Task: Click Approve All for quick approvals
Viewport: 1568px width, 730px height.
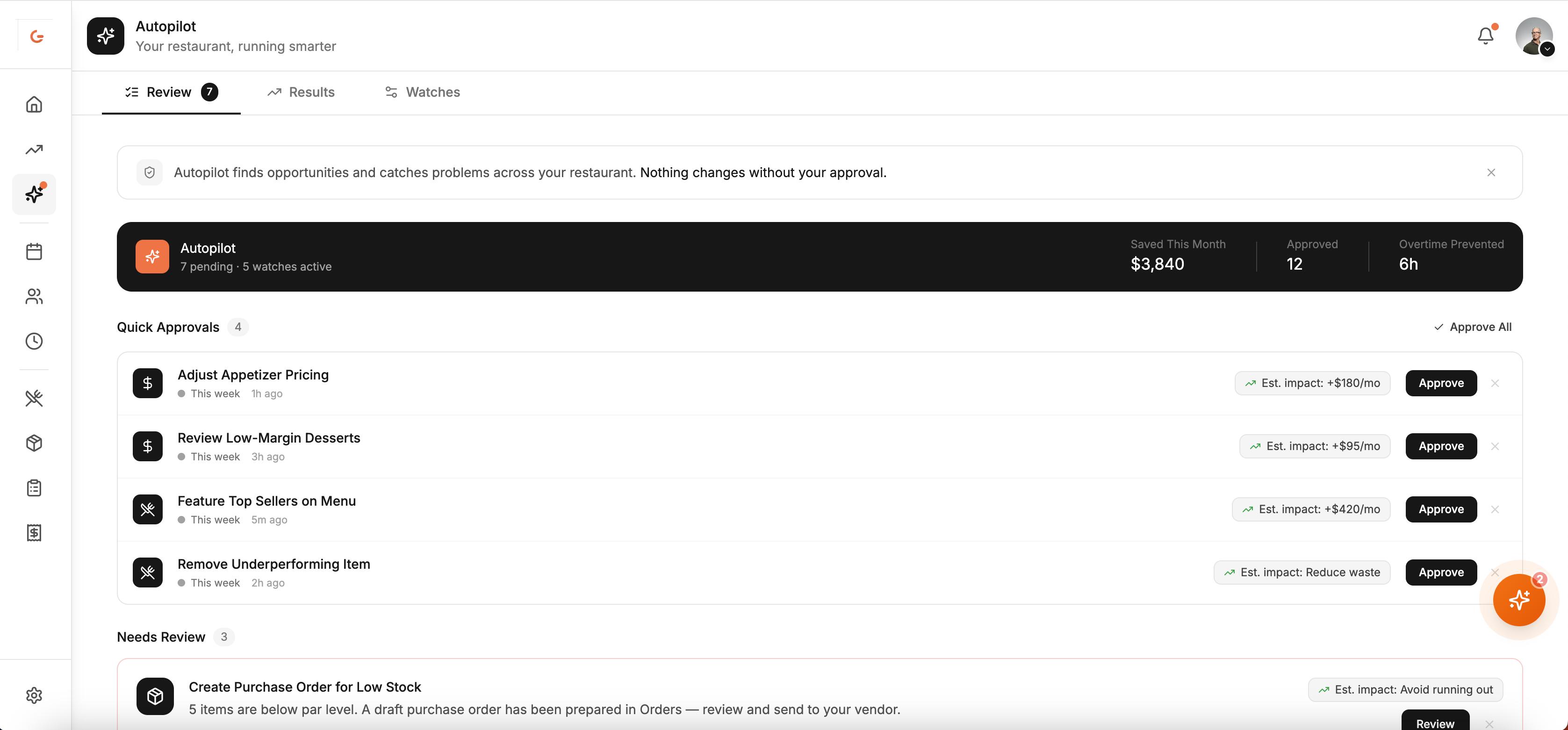Action: pyautogui.click(x=1473, y=327)
